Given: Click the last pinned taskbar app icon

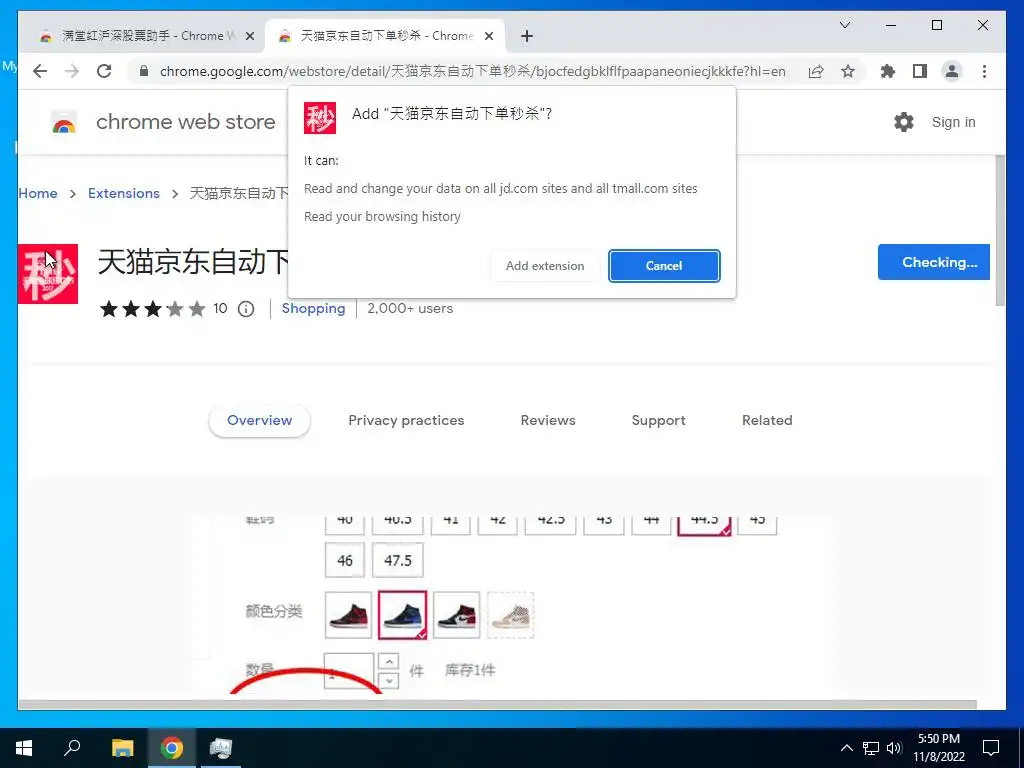Looking at the screenshot, I should click(221, 748).
